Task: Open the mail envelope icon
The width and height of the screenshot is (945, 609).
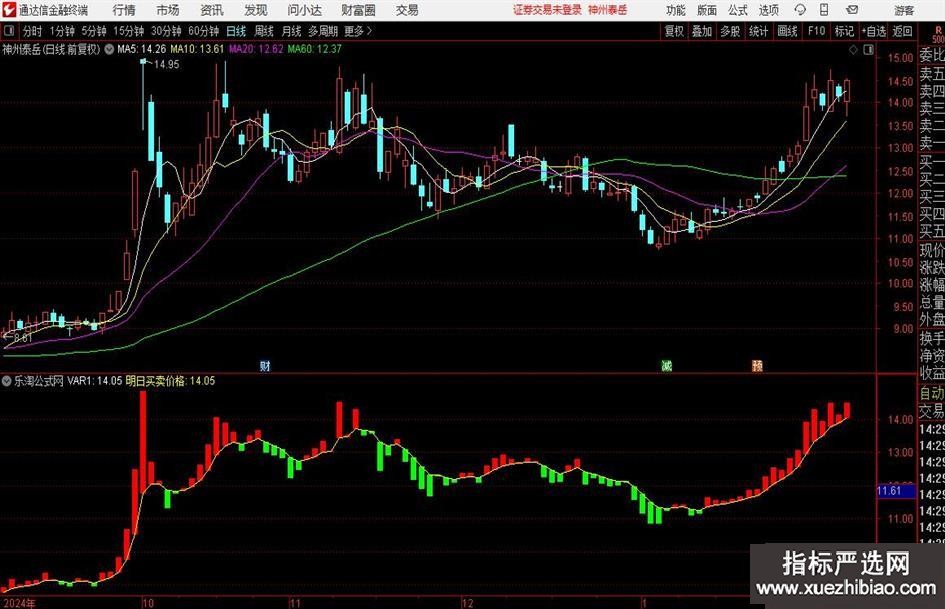Action: (852, 10)
